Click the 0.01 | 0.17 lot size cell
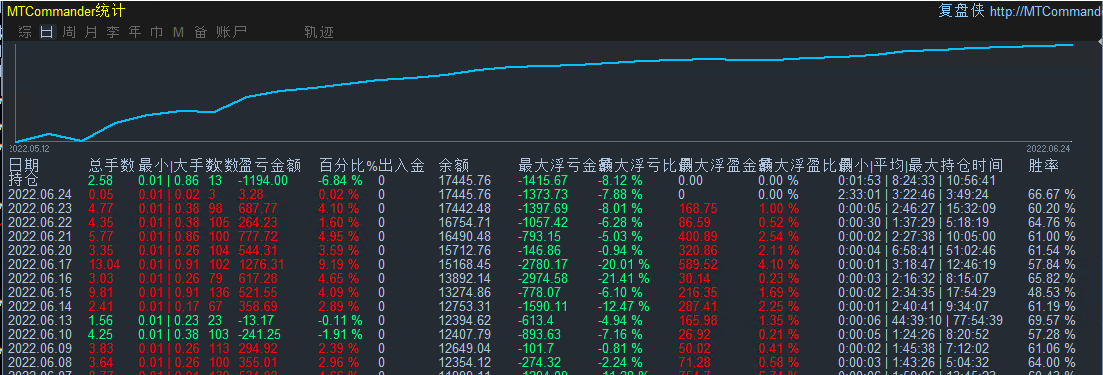The height and width of the screenshot is (375, 1103). tap(169, 306)
